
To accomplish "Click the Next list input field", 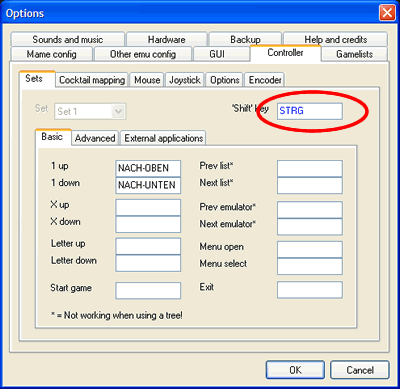I will (310, 185).
